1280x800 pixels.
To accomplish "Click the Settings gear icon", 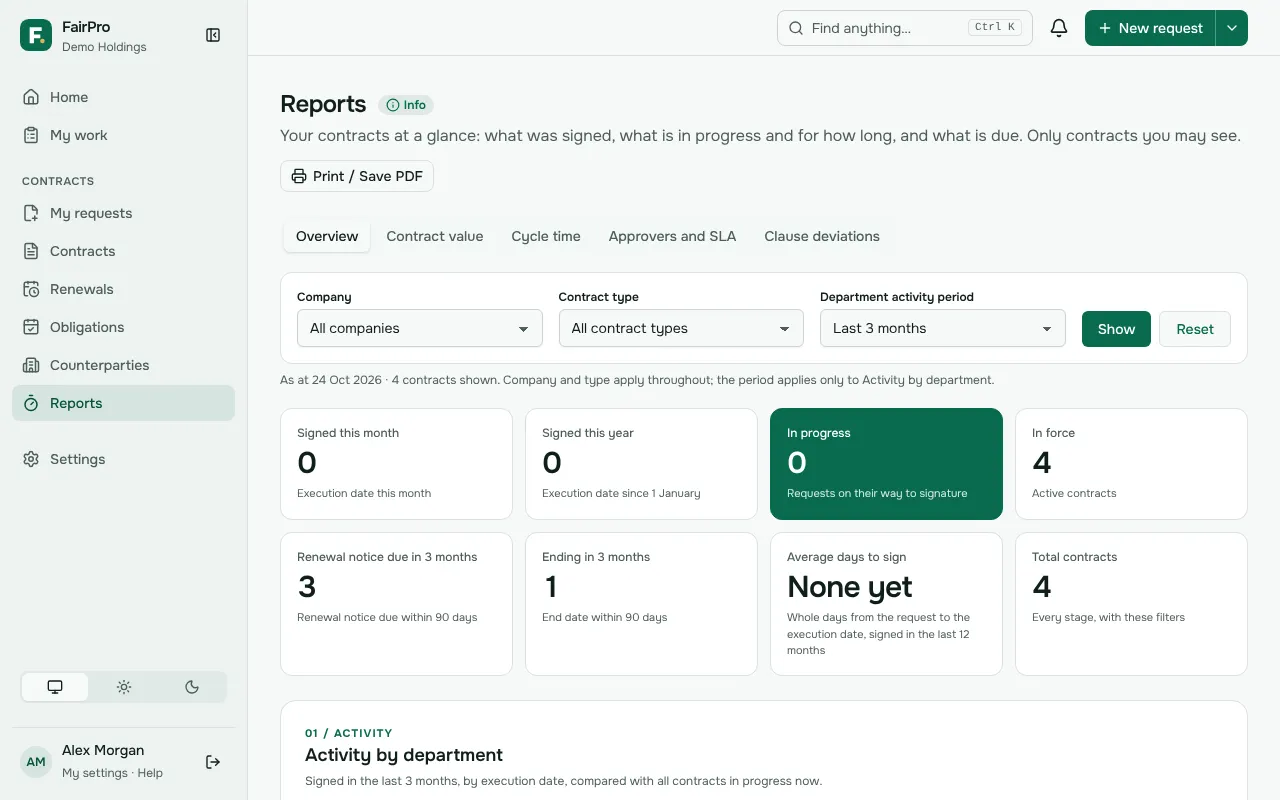I will point(31,459).
